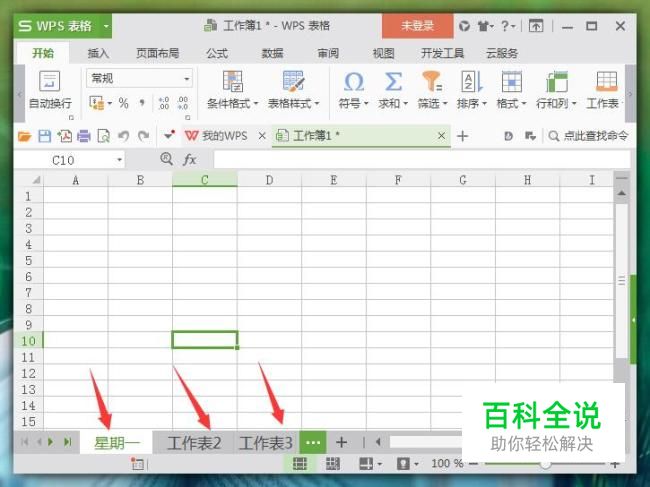
Task: Decrease decimal places
Action: coord(183,103)
